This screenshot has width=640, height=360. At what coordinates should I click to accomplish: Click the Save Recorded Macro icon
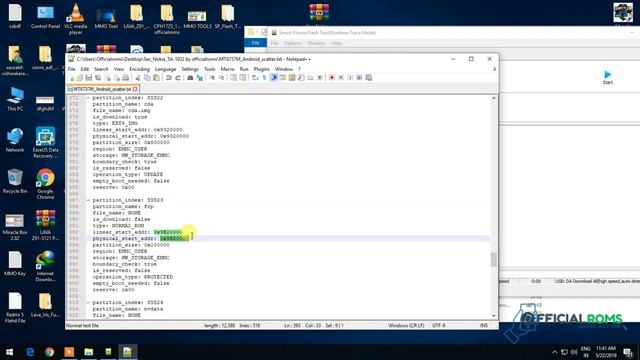[369, 78]
